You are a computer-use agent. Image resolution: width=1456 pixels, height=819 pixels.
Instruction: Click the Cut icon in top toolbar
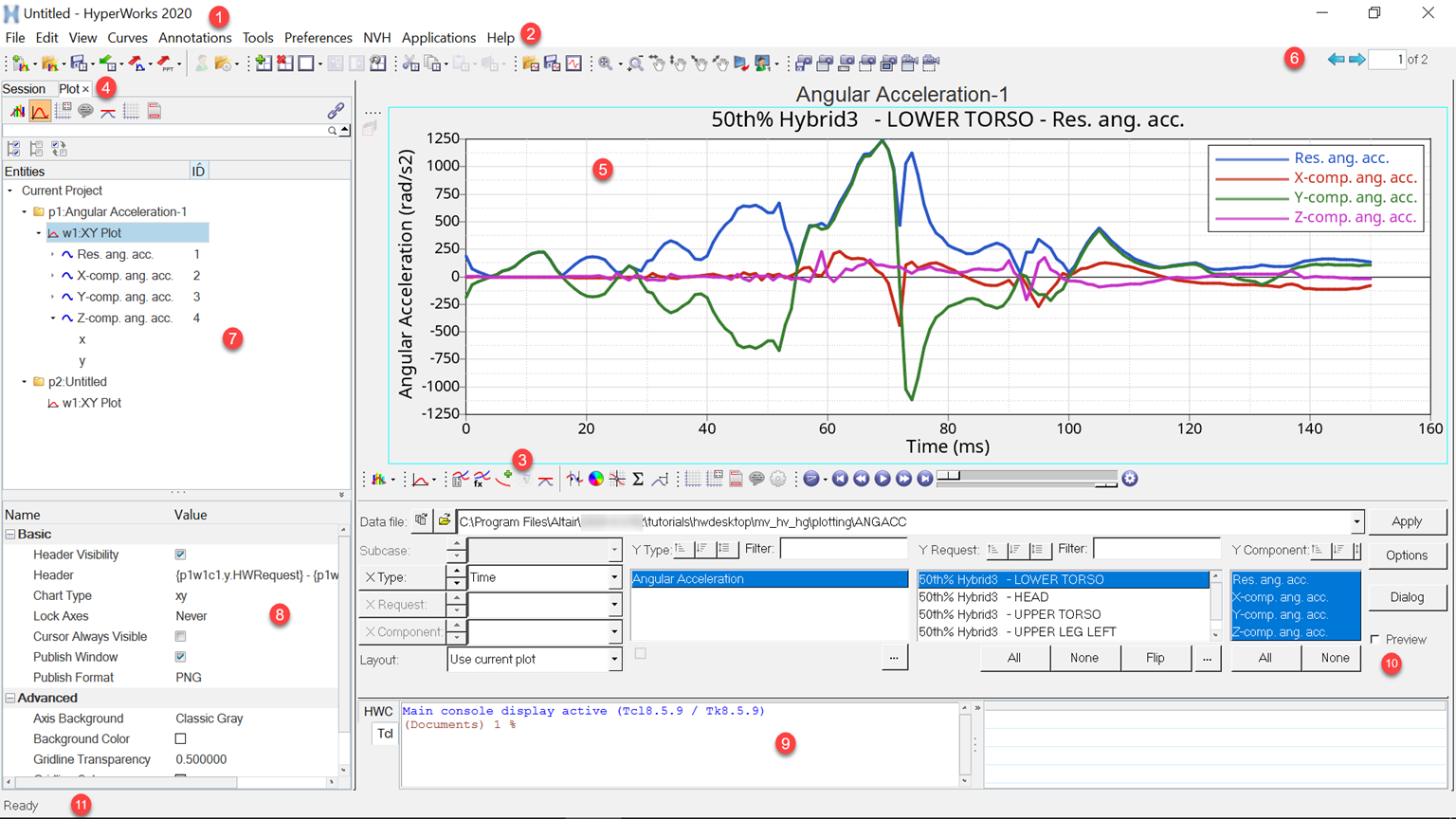pos(410,64)
